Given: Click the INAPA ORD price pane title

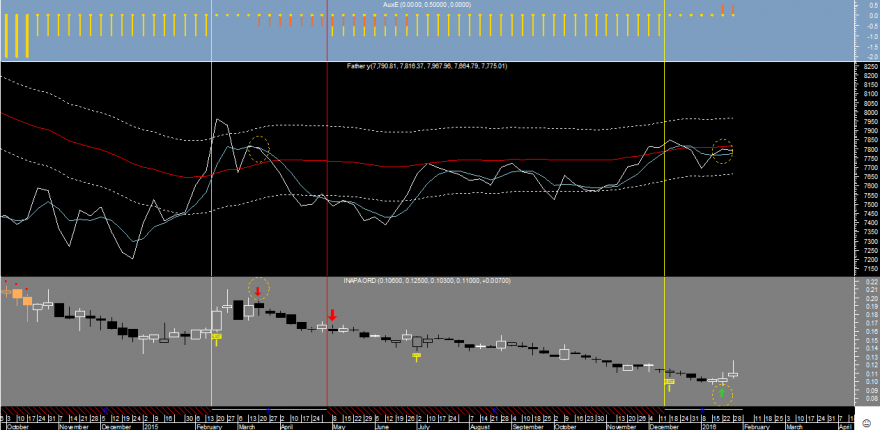Looking at the screenshot, I should click(427, 280).
